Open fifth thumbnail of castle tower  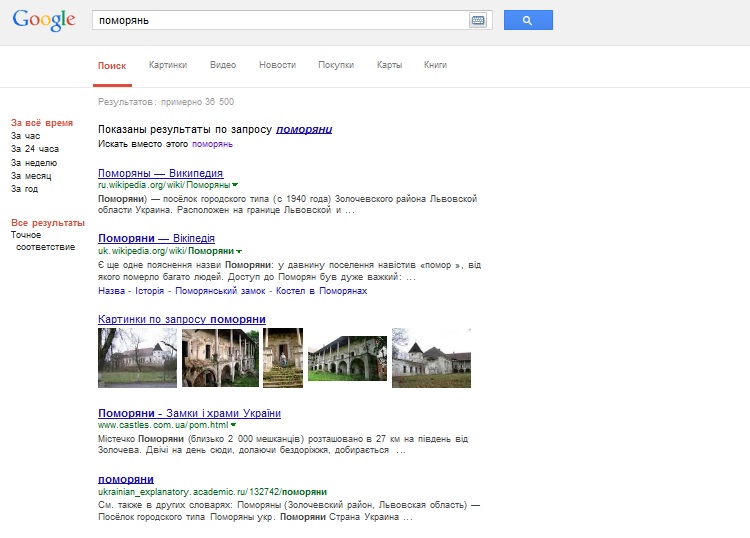pyautogui.click(x=431, y=358)
